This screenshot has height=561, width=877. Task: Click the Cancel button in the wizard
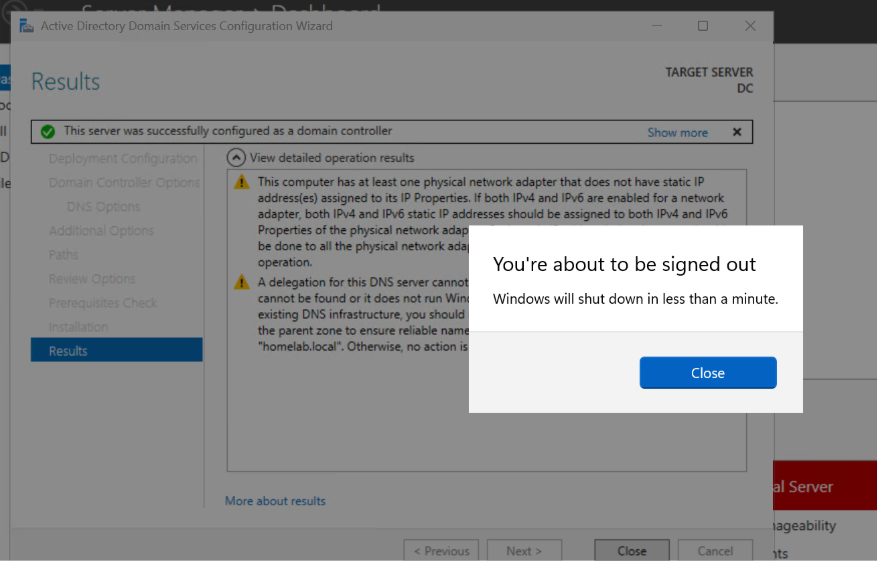point(715,550)
